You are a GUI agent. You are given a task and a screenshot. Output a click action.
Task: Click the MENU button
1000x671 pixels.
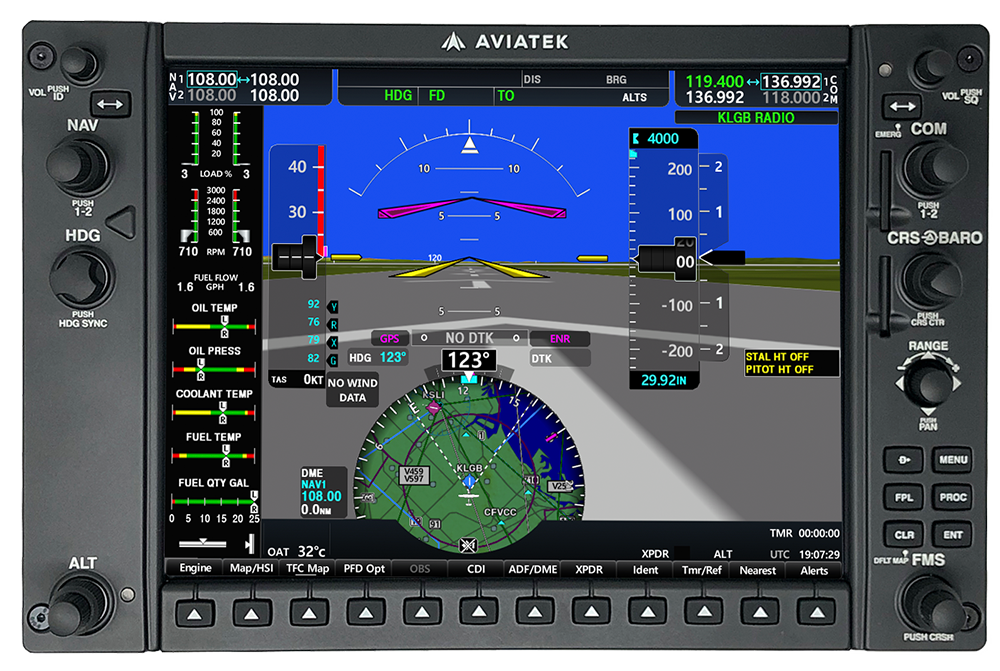tap(953, 460)
